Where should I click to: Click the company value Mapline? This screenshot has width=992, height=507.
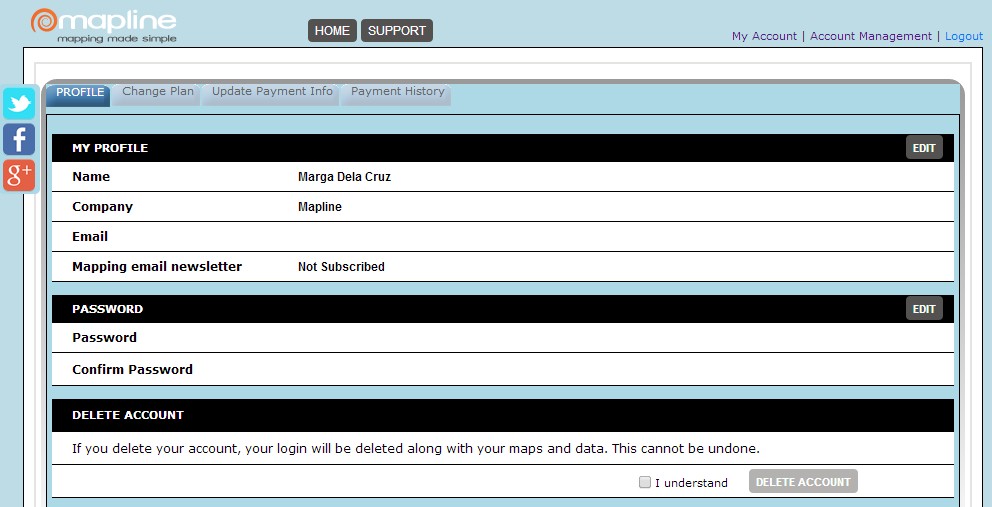pos(319,207)
